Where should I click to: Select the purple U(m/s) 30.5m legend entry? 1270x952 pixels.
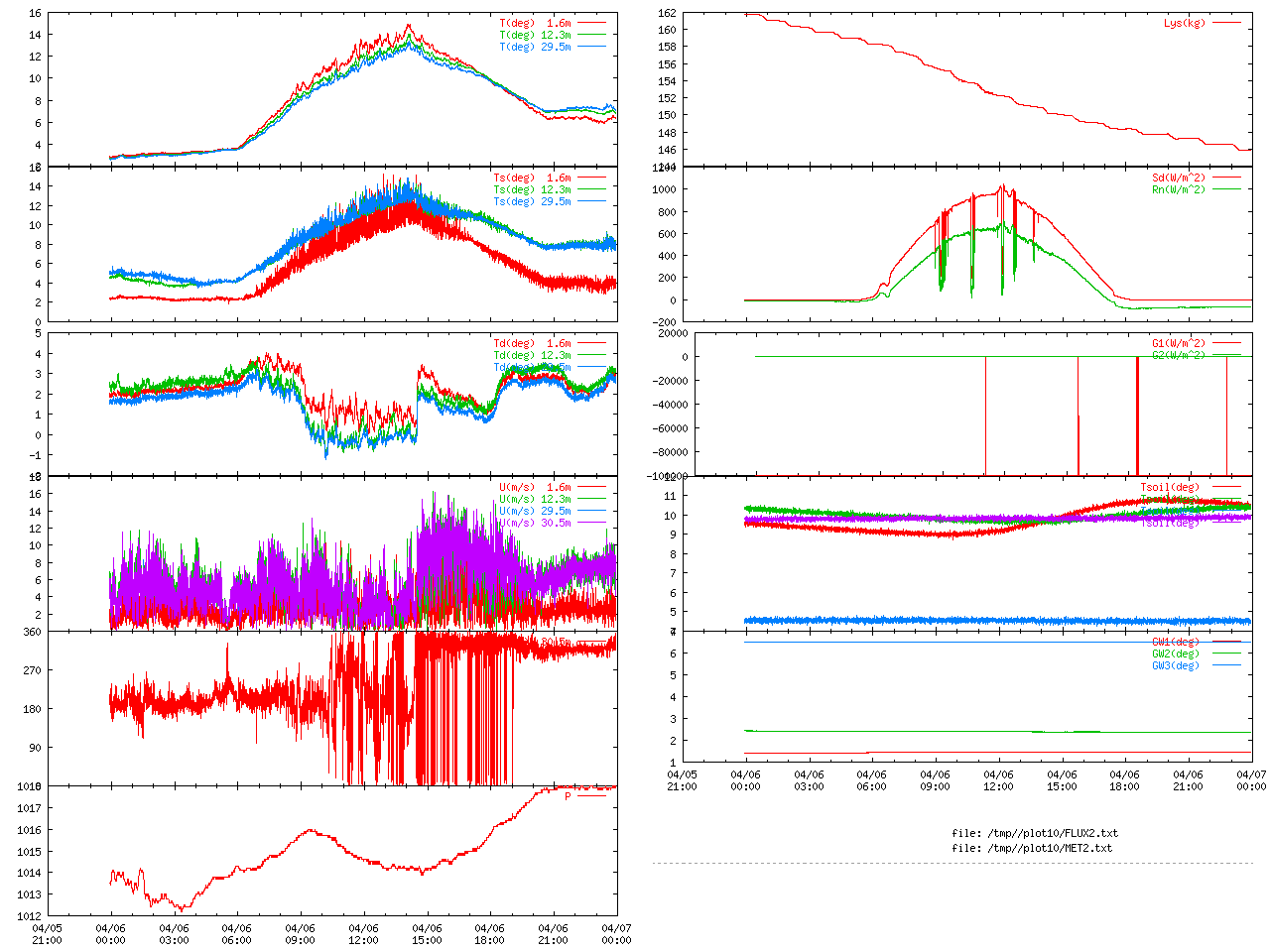click(x=535, y=523)
